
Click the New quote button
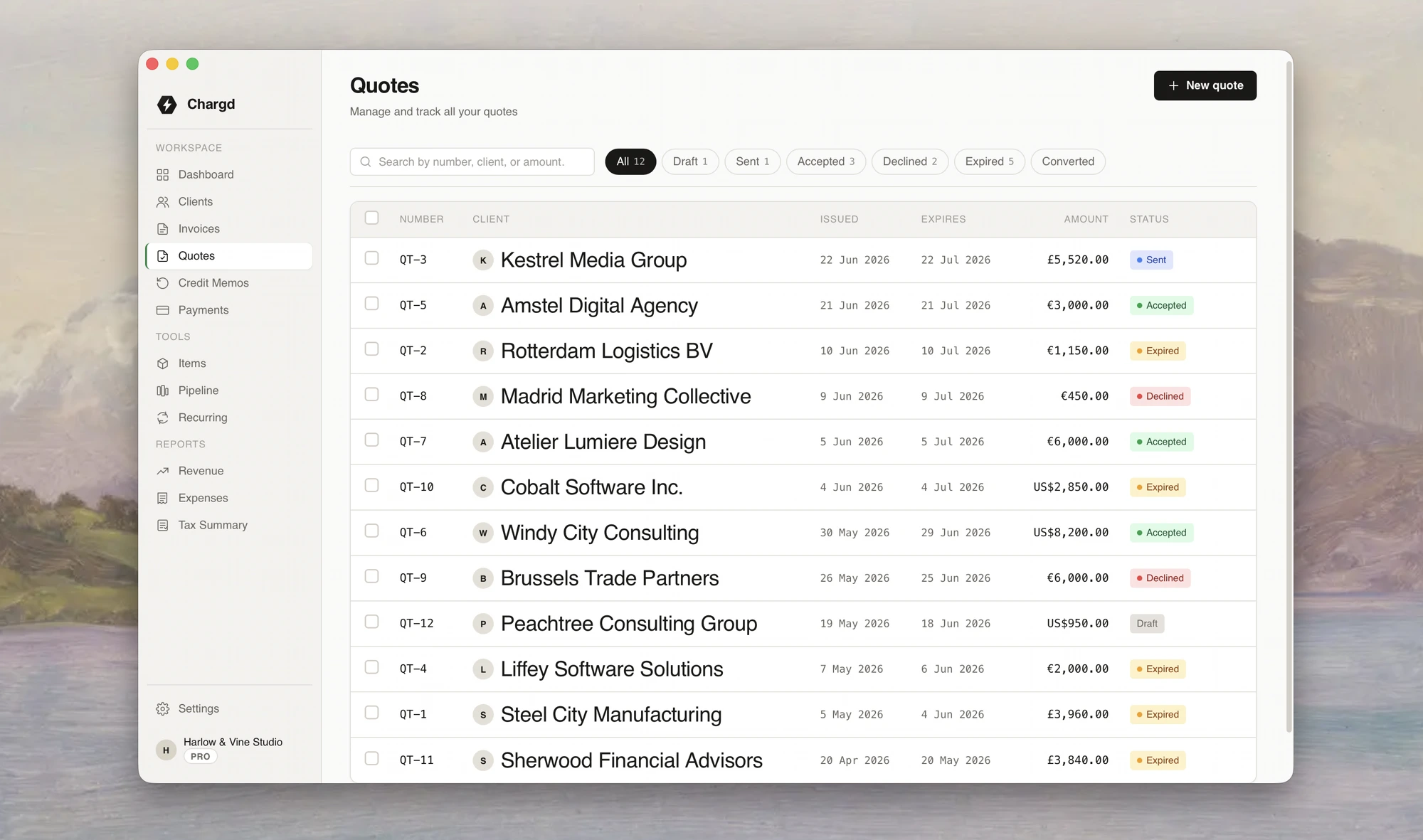click(x=1205, y=85)
